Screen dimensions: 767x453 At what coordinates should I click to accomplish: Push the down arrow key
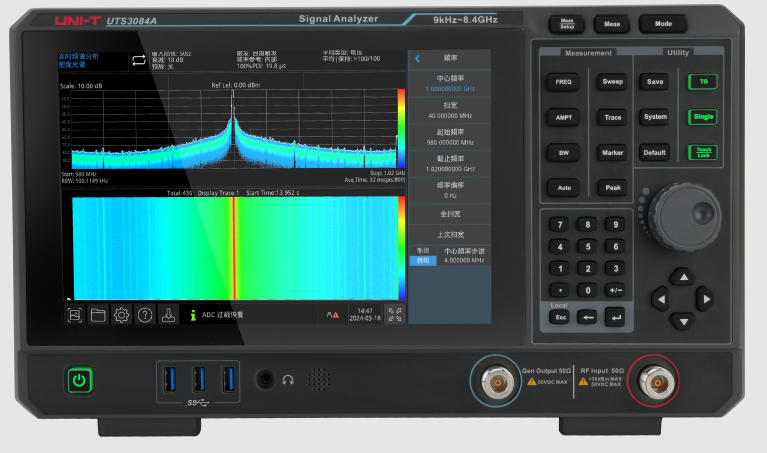click(683, 321)
